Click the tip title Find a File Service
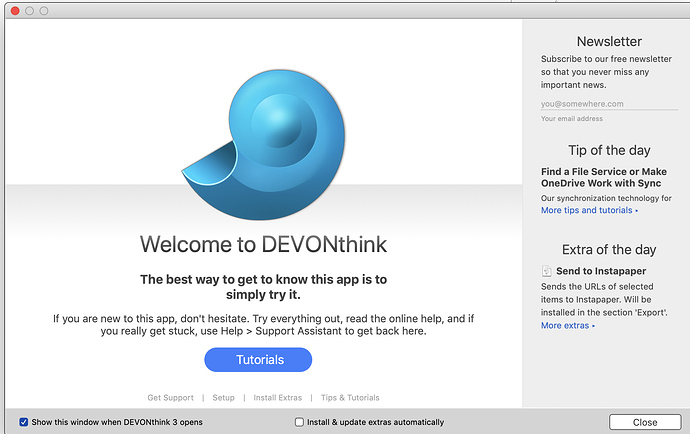Viewport: 690px width, 434px height. pyautogui.click(x=604, y=177)
